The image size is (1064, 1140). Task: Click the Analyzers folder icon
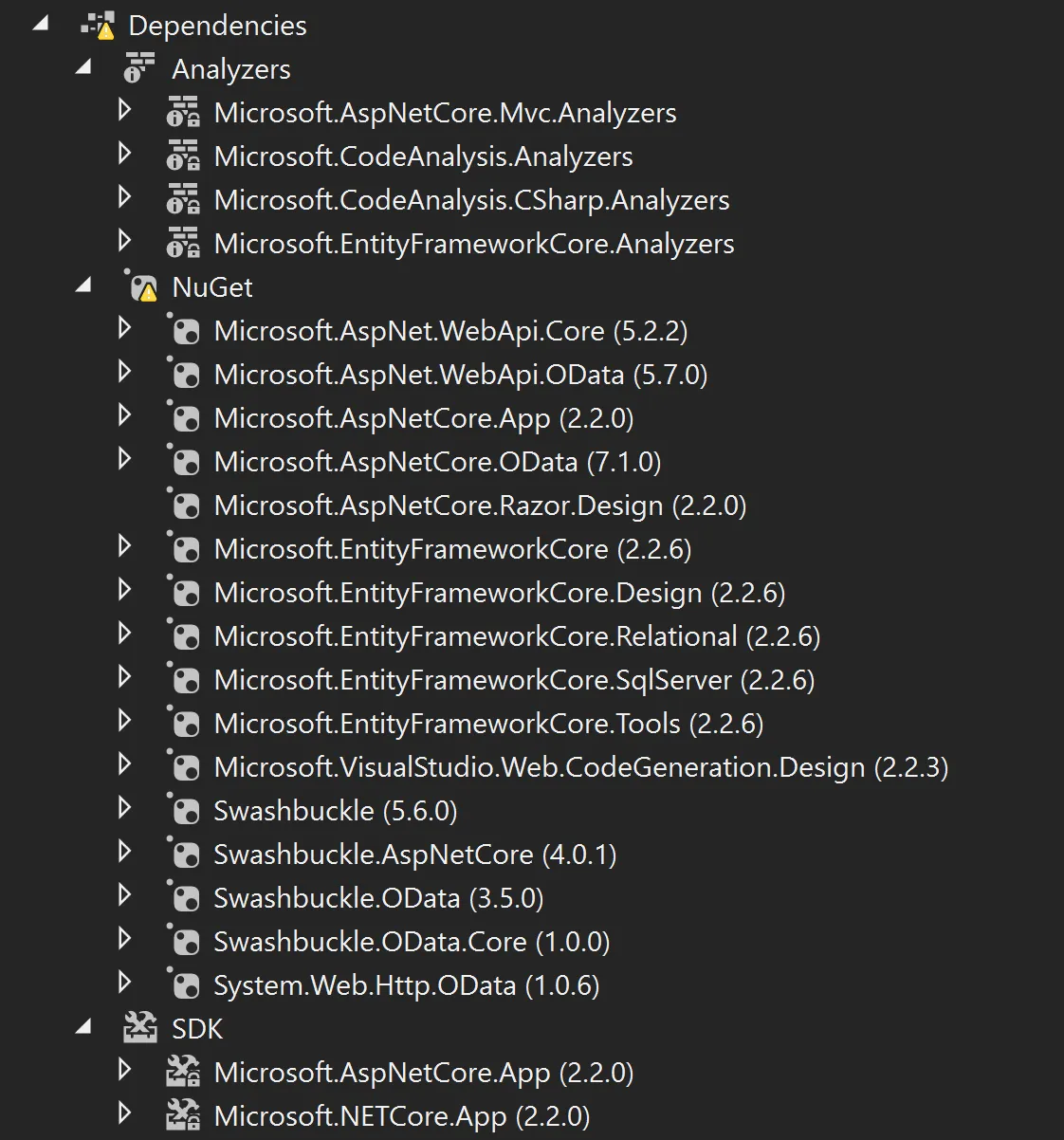click(139, 69)
